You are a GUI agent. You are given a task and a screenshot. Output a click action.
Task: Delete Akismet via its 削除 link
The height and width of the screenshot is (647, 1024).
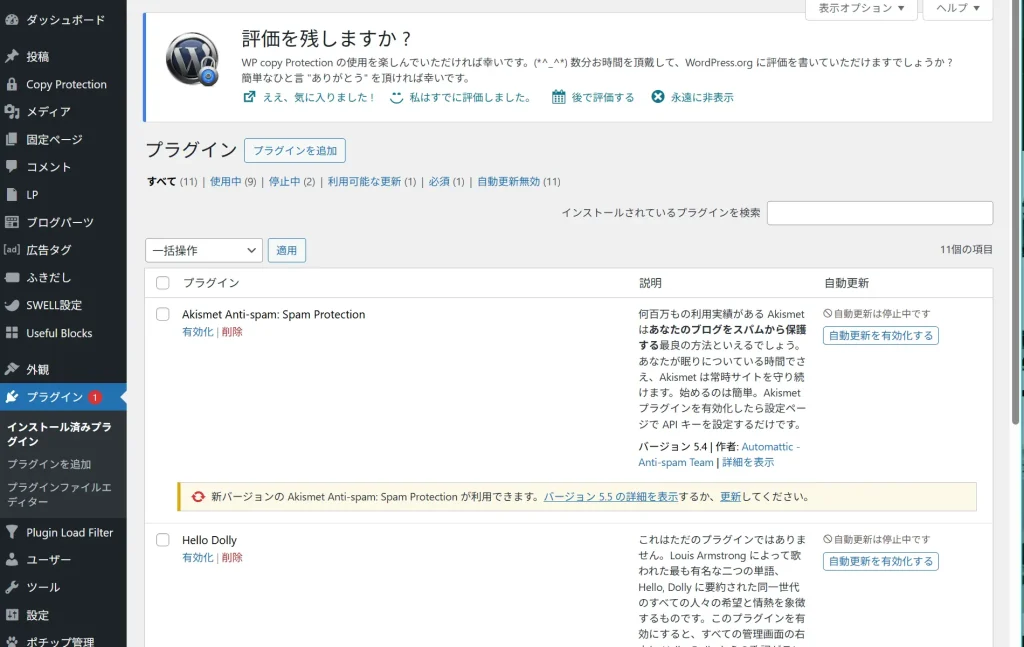[x=232, y=332]
